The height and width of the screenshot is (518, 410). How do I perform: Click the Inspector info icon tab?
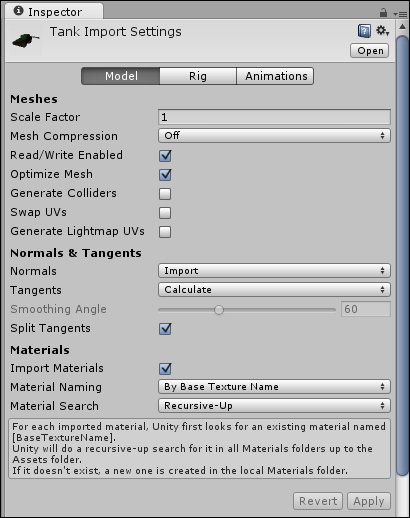point(19,11)
